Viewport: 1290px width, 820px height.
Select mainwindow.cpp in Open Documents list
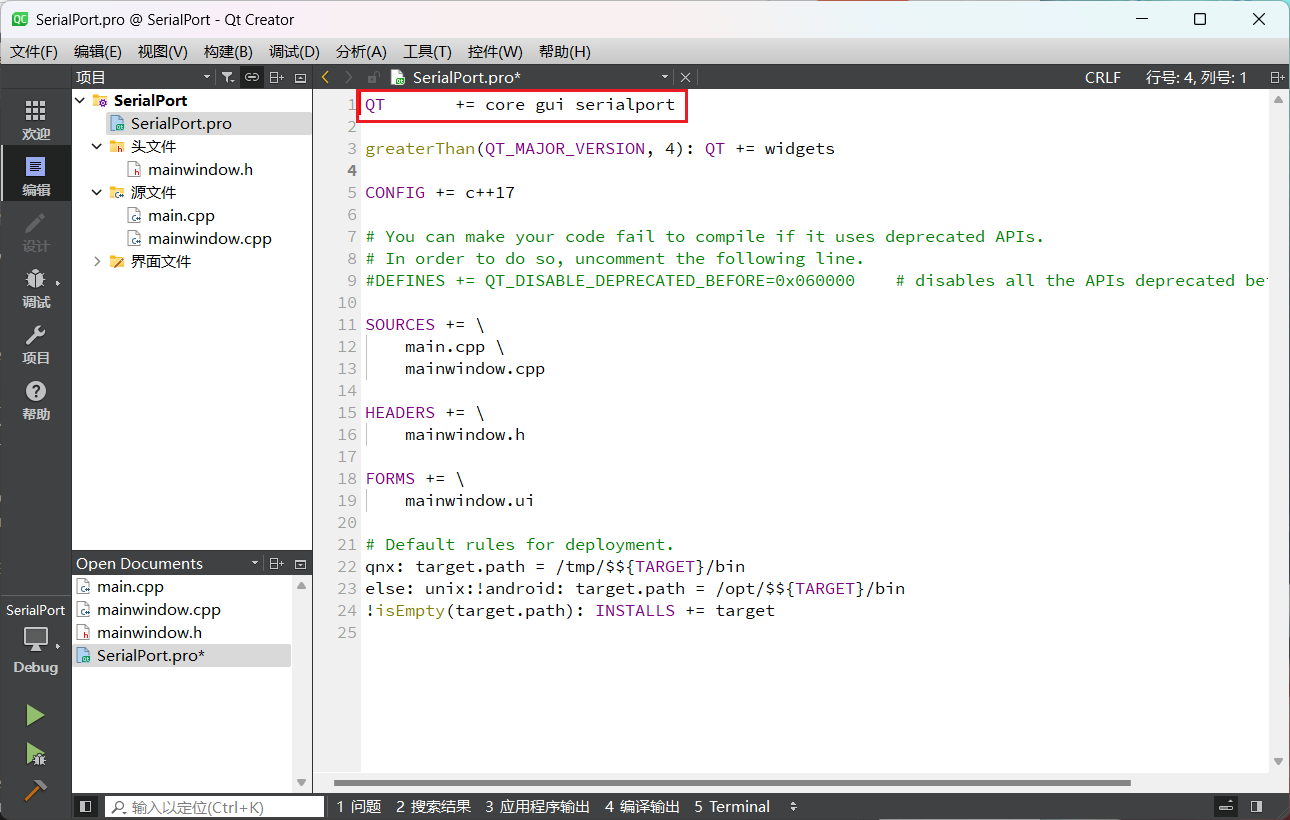(x=182, y=610)
